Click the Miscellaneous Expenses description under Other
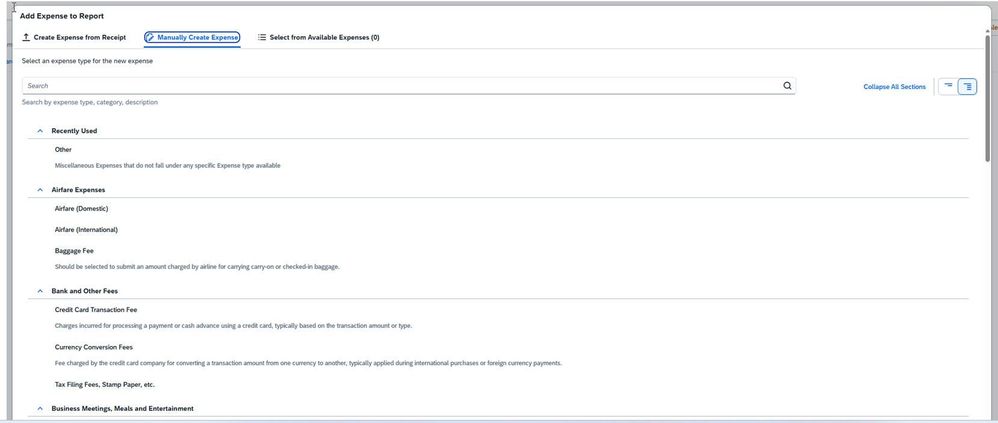Screen dimensions: 998x423 point(167,165)
